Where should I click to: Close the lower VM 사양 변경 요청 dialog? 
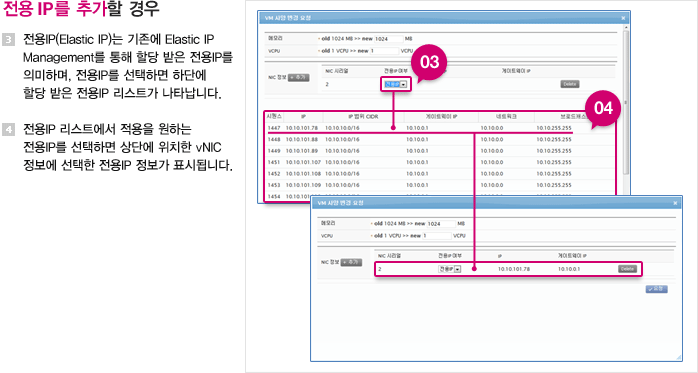(675, 203)
